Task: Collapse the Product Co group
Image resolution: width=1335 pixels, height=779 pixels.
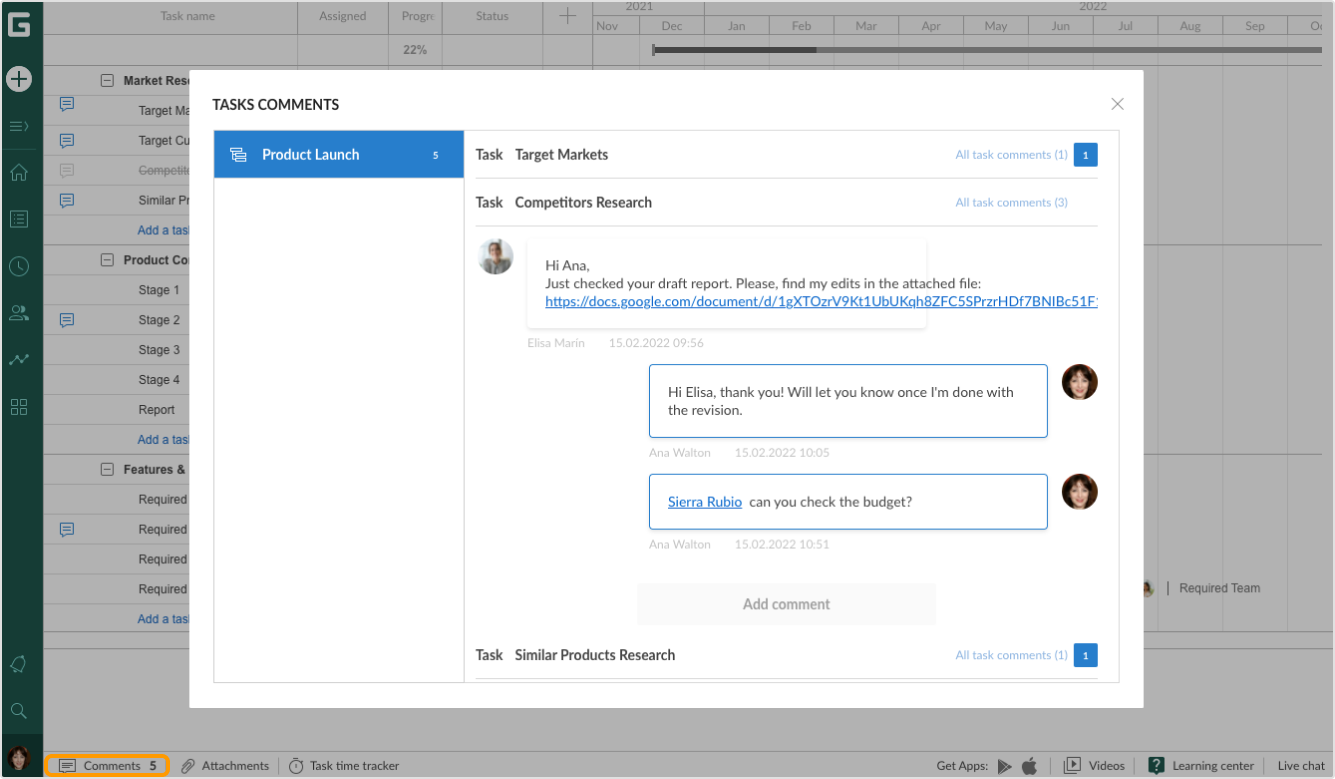Action: tap(107, 260)
